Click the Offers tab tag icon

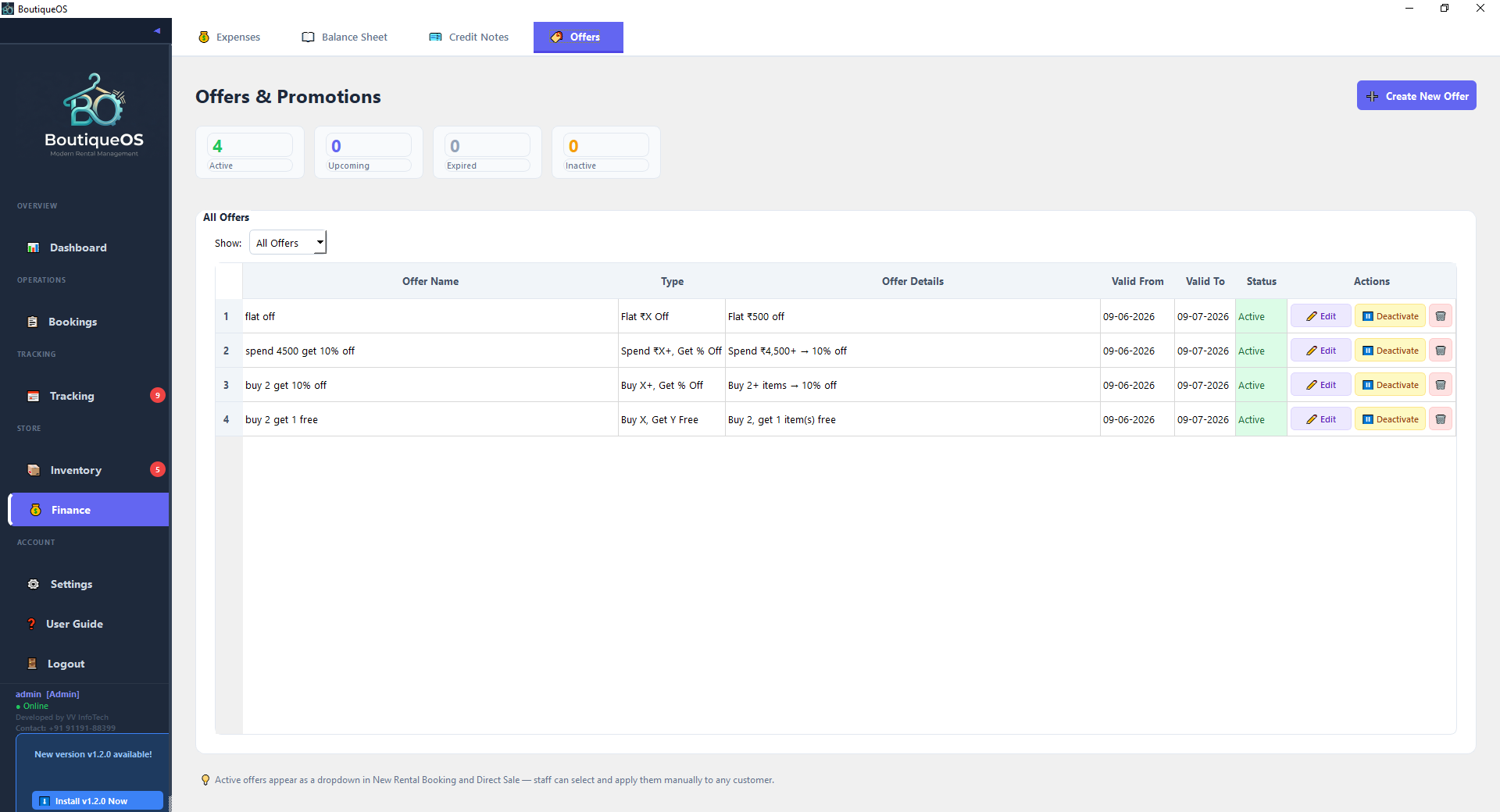(556, 37)
